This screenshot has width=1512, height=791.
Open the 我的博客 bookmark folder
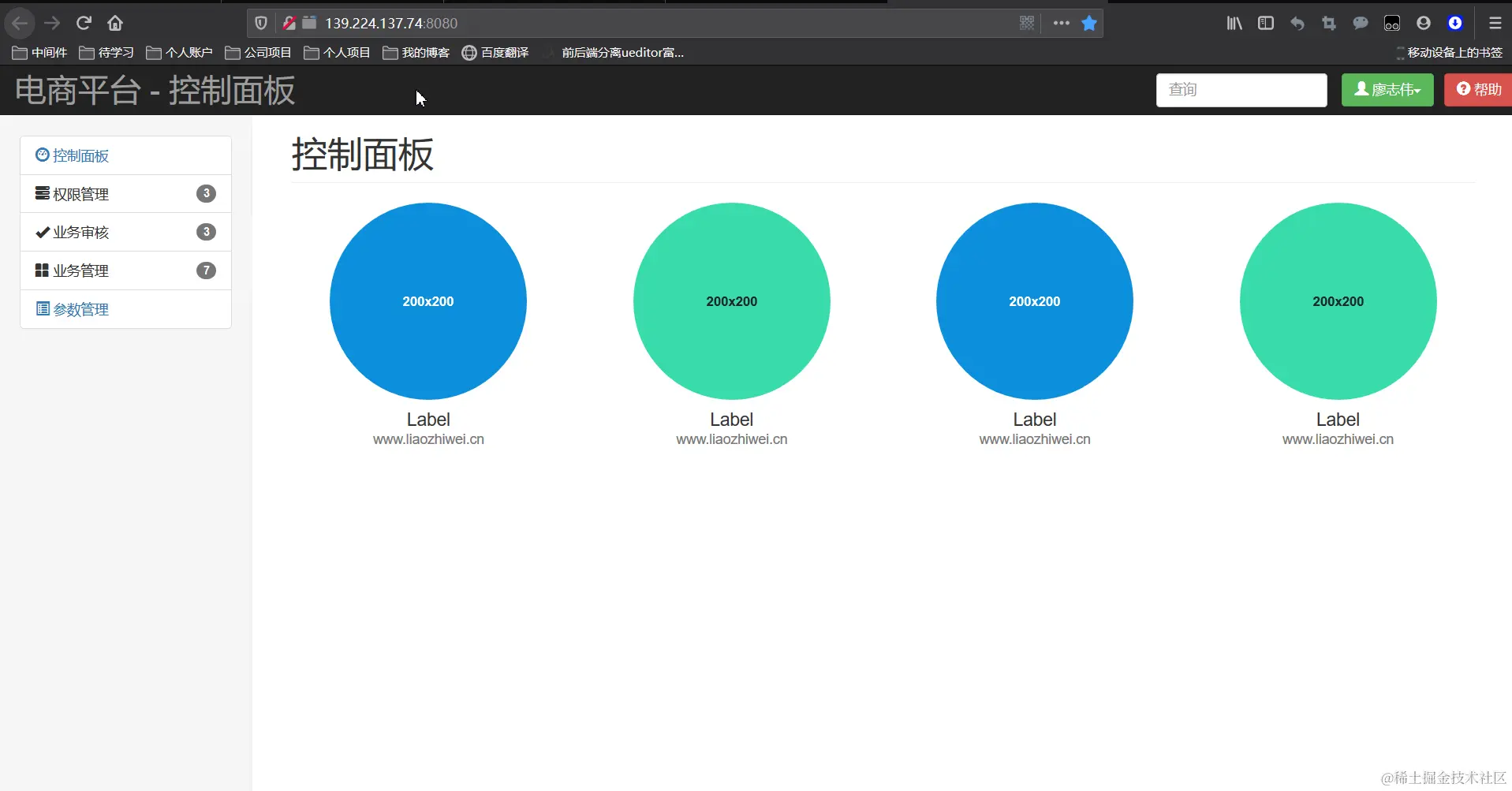[416, 53]
